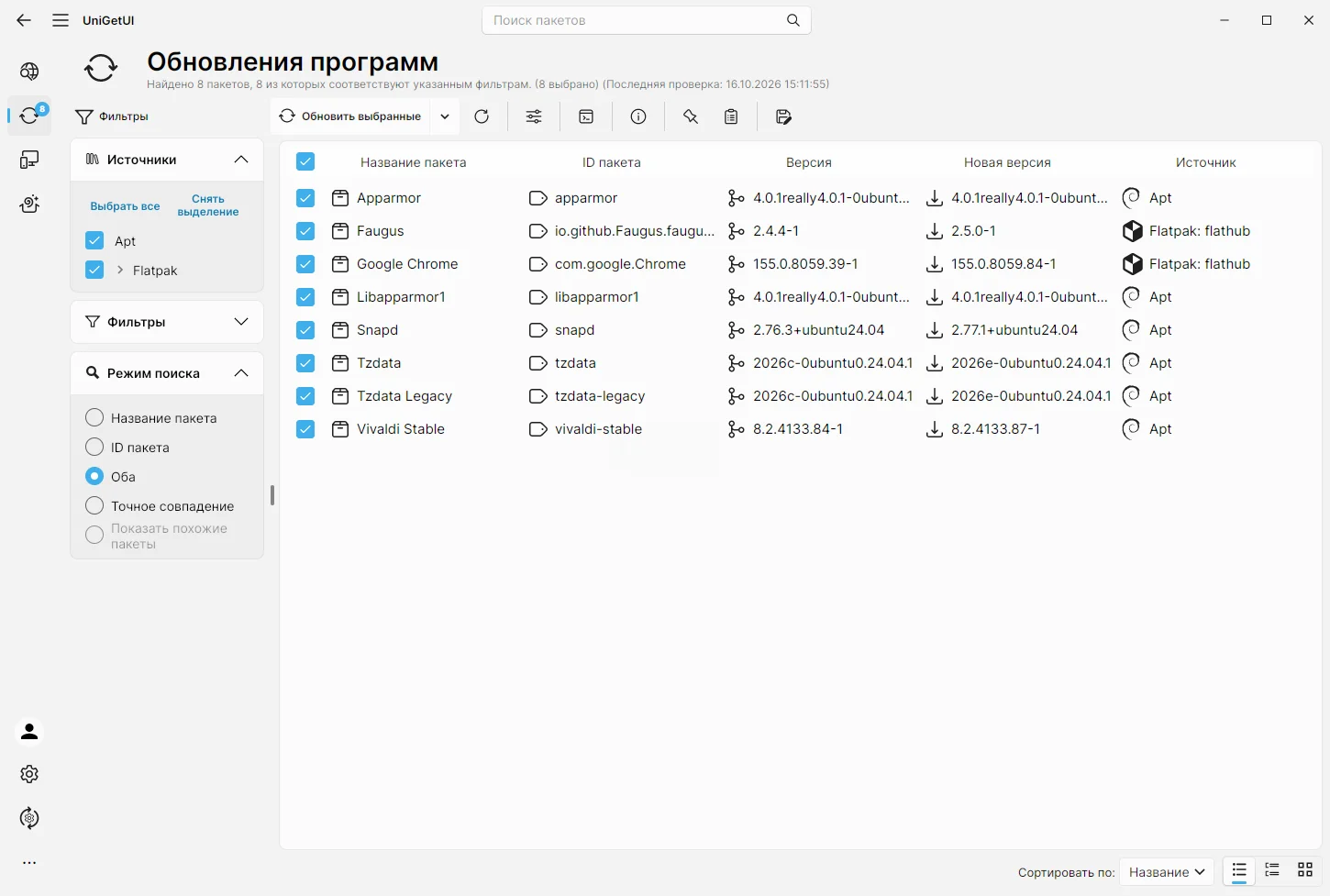Select the 'Точное совпадение' radio option
Viewport: 1330px width, 896px height.
[x=94, y=506]
